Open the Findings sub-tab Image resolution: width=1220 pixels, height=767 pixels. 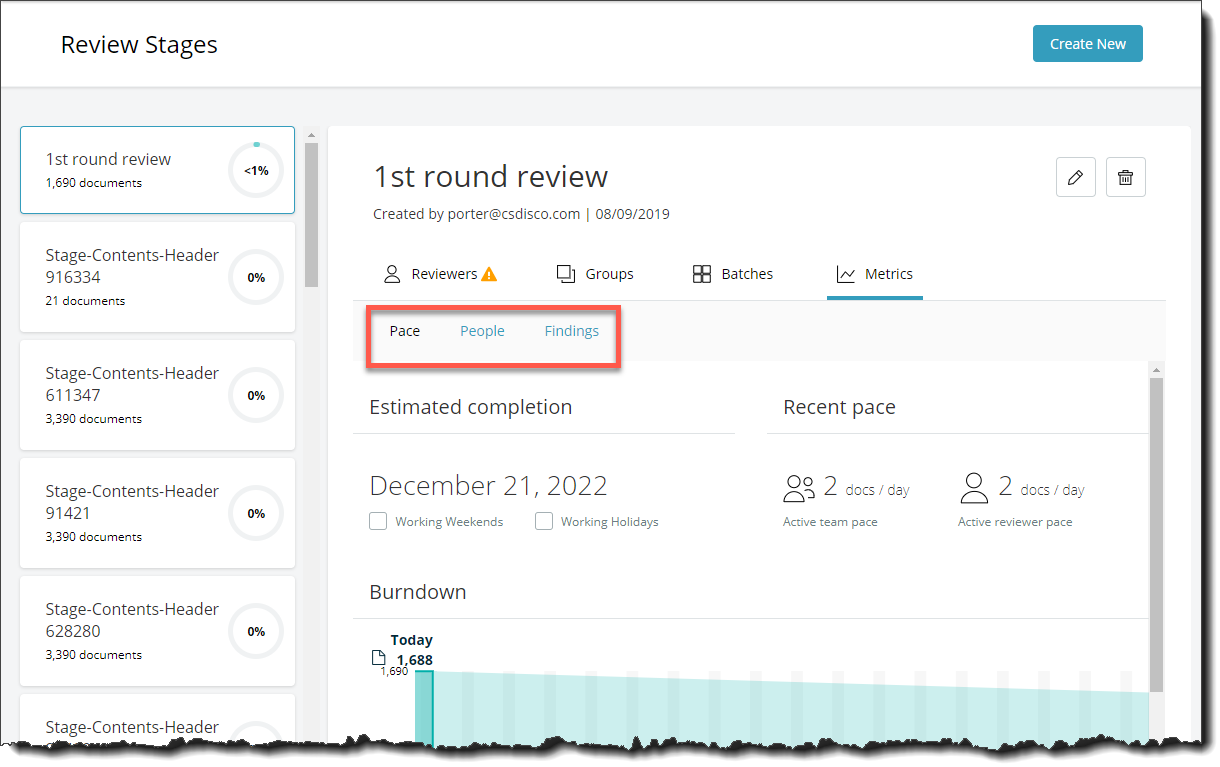[571, 330]
